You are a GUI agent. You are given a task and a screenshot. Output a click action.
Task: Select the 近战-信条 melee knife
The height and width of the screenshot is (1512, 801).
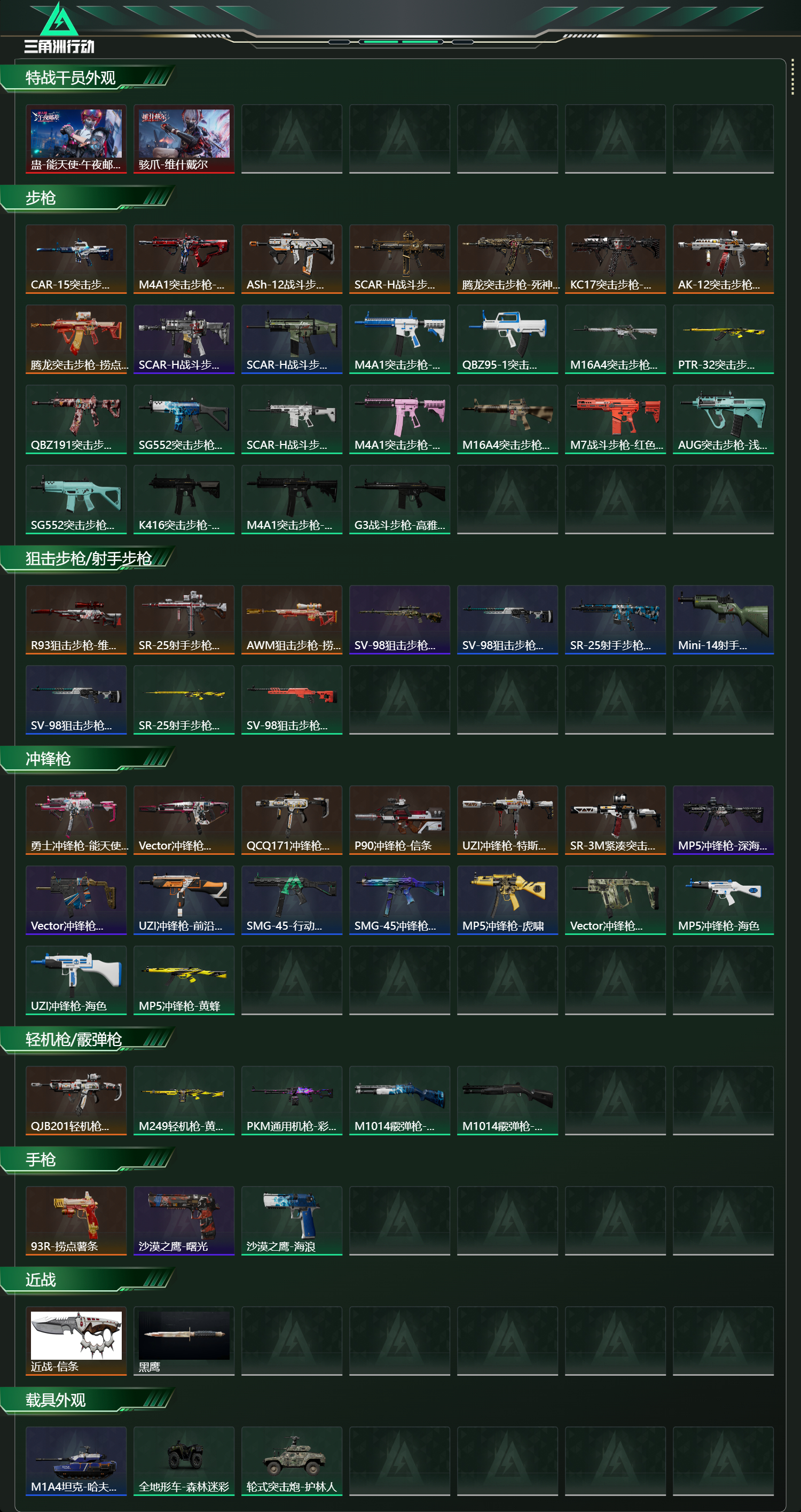[76, 1341]
